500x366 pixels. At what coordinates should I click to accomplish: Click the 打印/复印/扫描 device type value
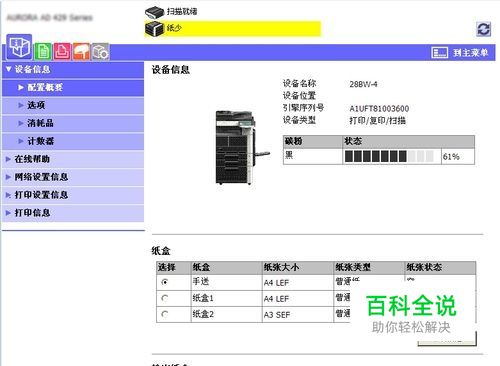coord(378,121)
